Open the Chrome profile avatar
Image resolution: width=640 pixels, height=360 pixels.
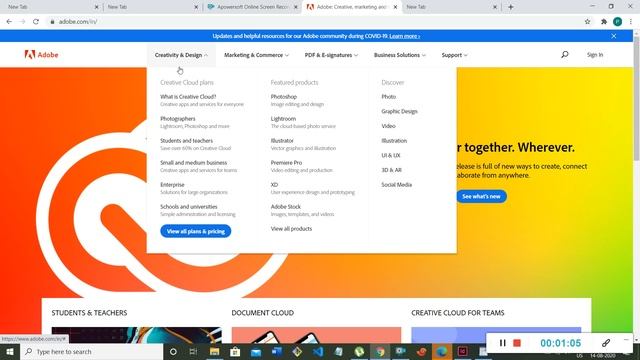coord(617,22)
